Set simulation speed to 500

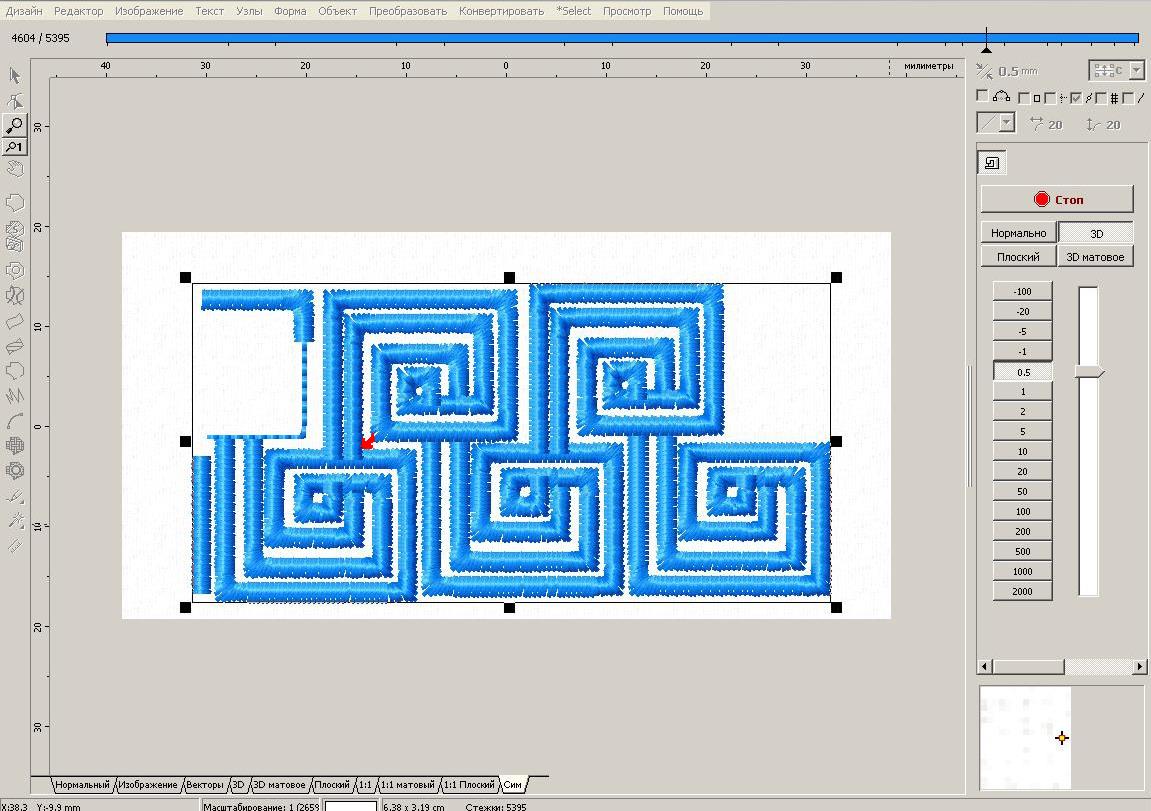point(1023,551)
